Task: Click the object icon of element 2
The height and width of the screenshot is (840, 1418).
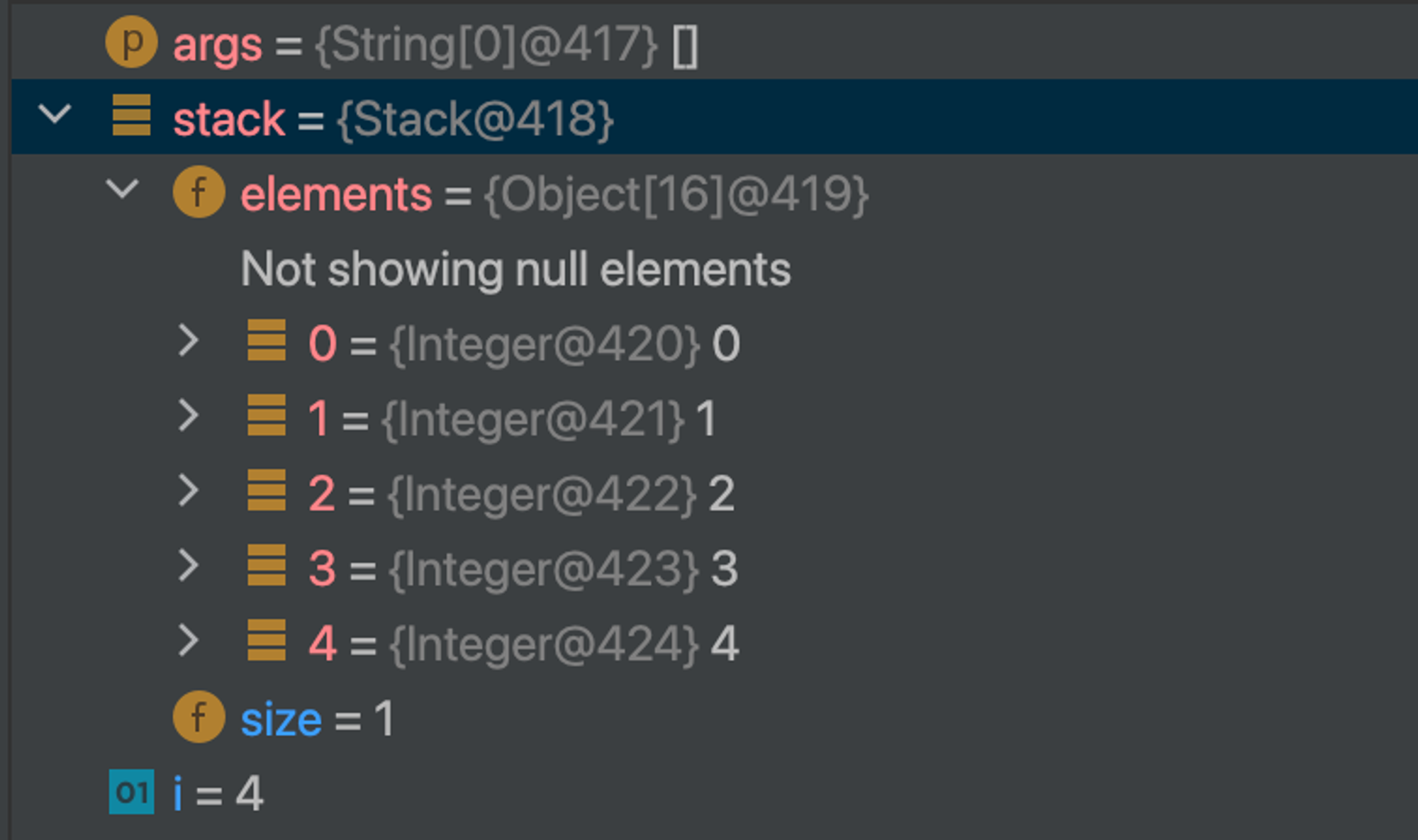Action: pos(267,491)
